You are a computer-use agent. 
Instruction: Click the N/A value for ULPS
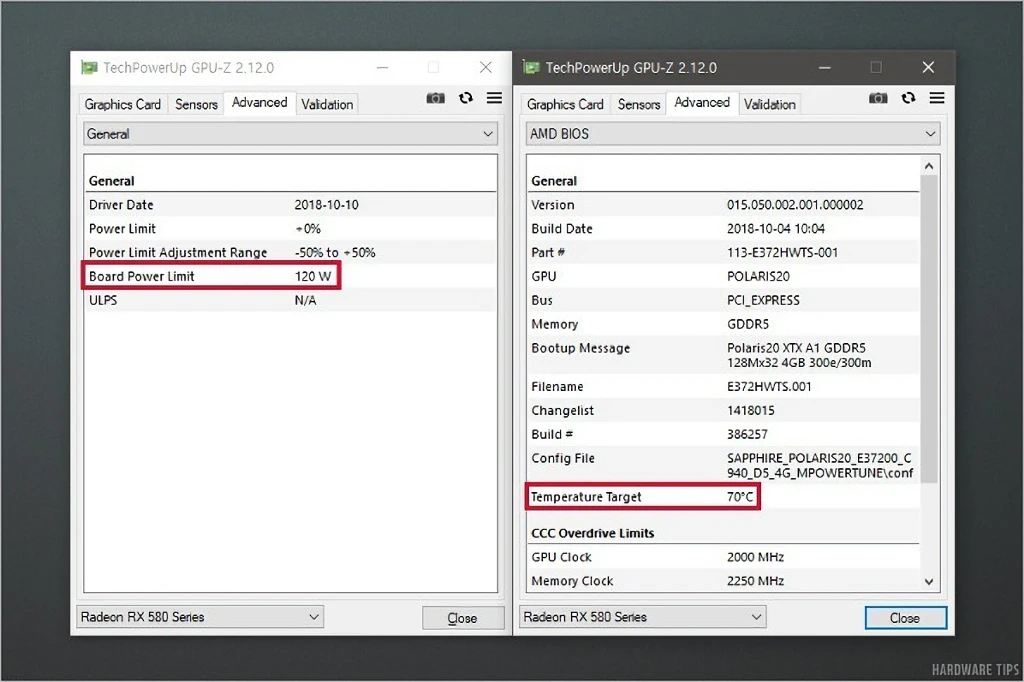(x=306, y=300)
